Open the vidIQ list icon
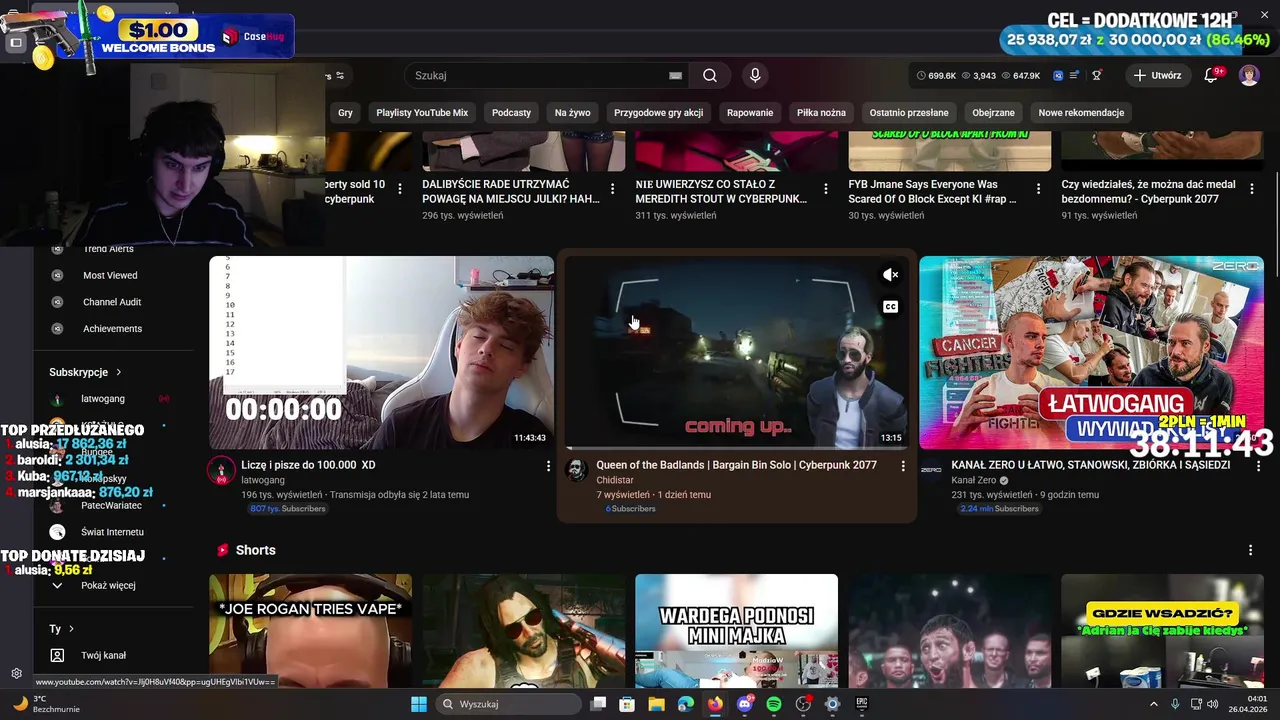This screenshot has height=720, width=1280. click(x=1075, y=75)
